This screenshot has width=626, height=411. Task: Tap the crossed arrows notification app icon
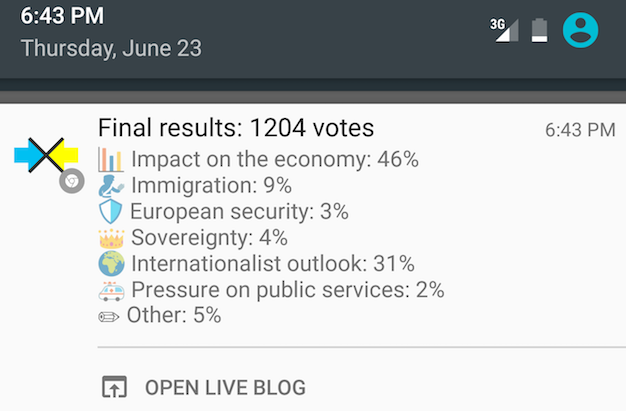[46, 154]
